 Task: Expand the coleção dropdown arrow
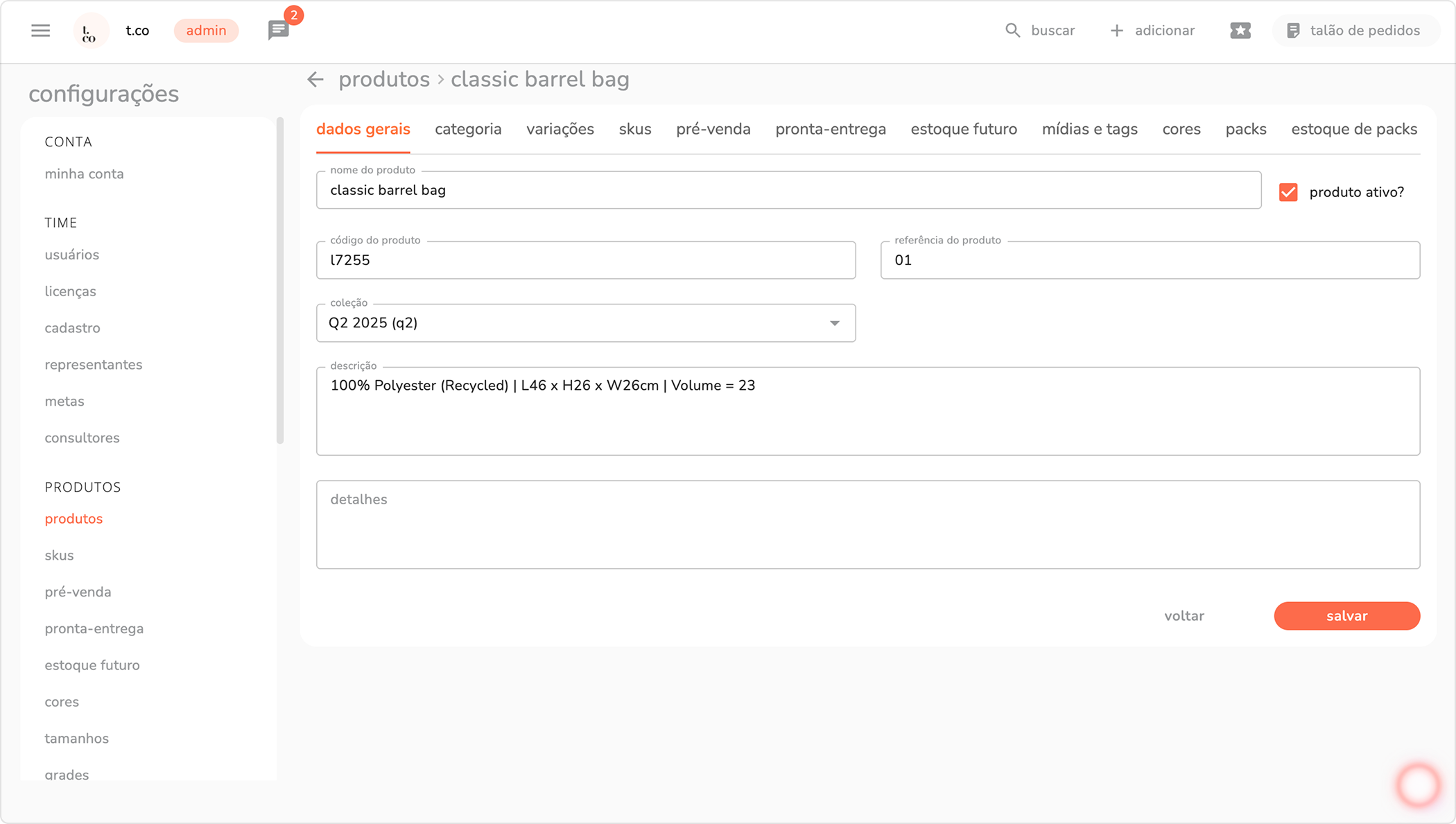[835, 323]
